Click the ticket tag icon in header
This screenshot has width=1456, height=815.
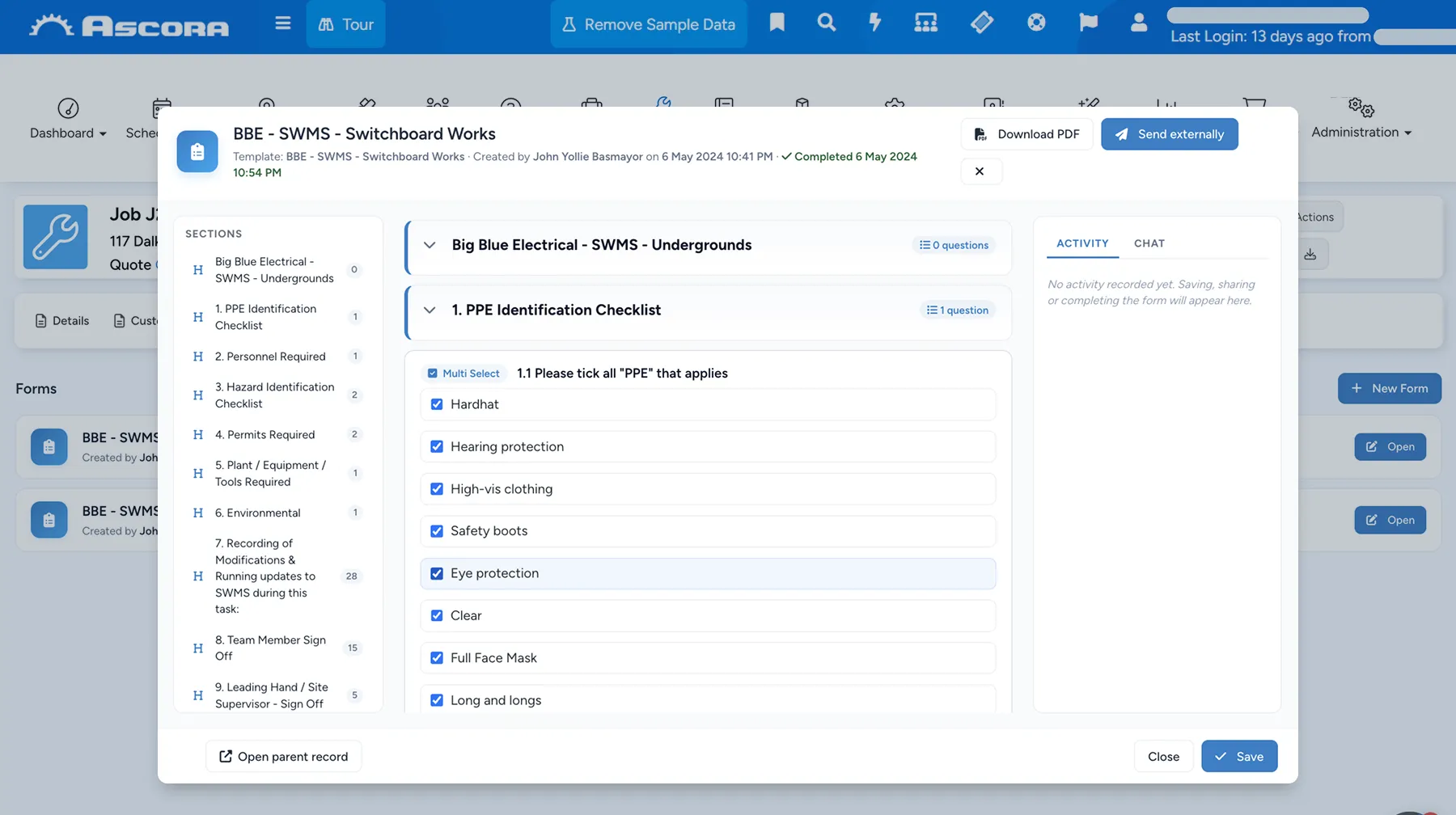coord(981,23)
